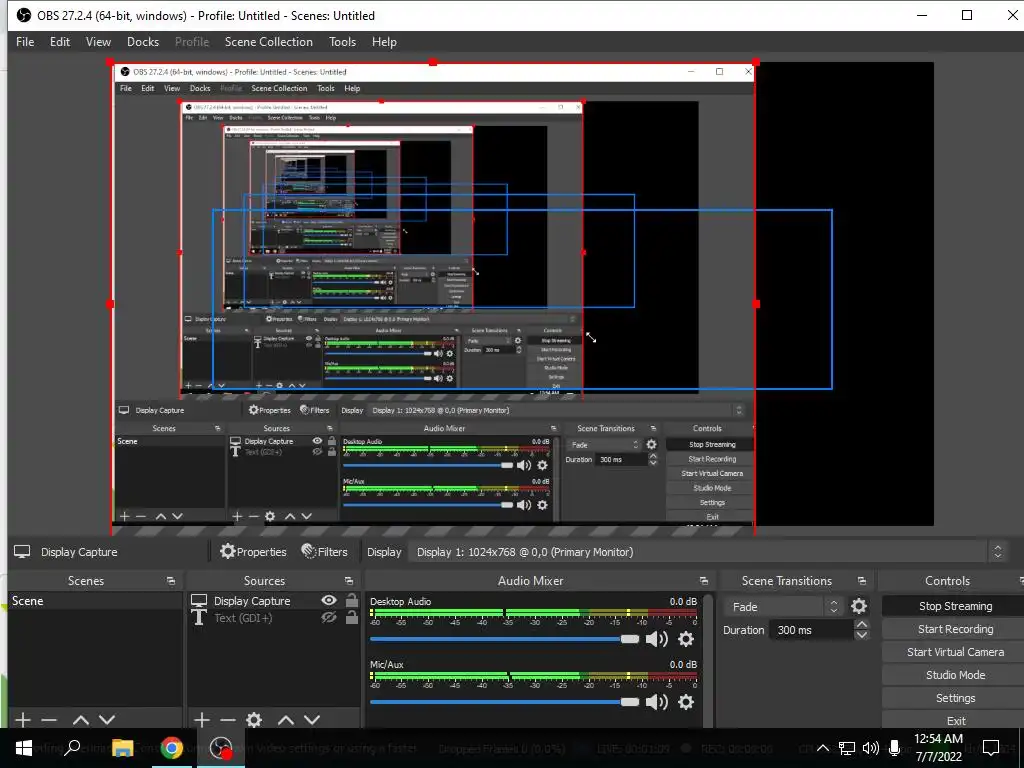The image size is (1024, 768).
Task: Click the Display Capture monitor icon in toolbar
Action: [x=22, y=552]
